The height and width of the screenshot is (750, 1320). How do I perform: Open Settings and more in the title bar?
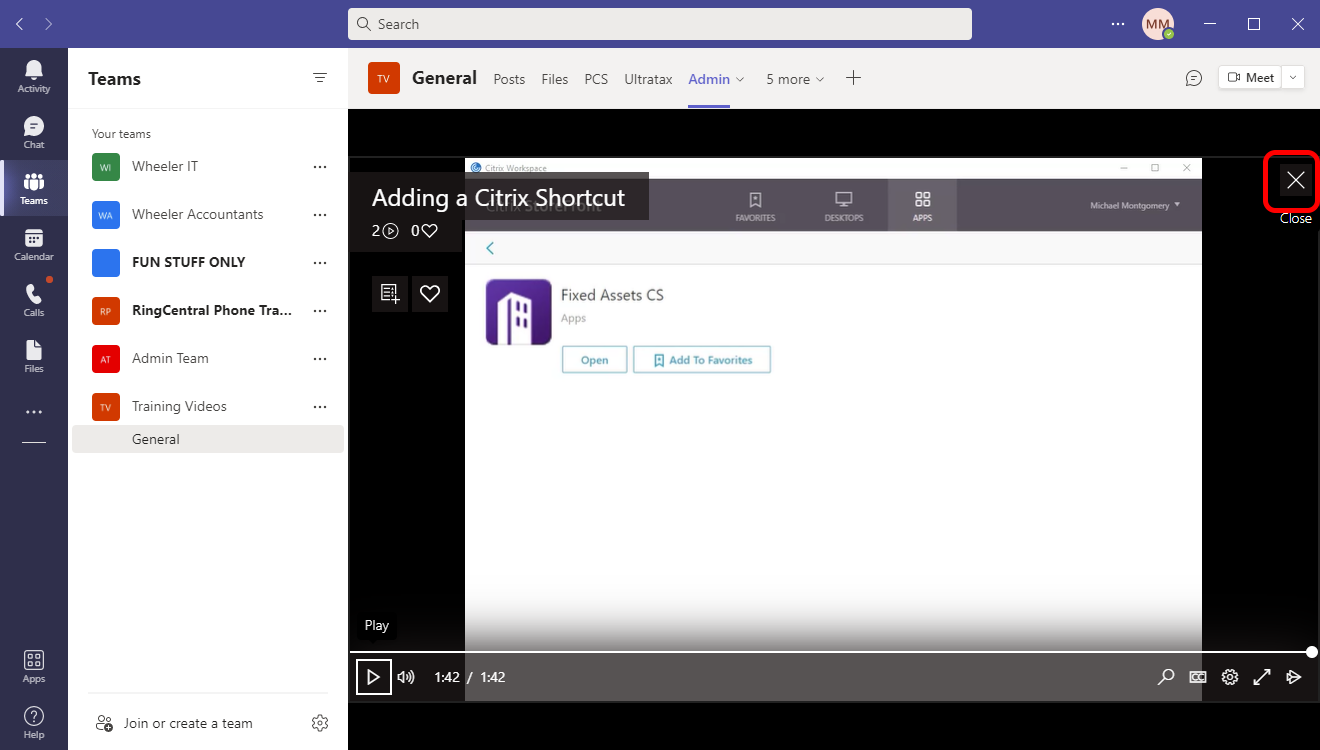point(1118,23)
